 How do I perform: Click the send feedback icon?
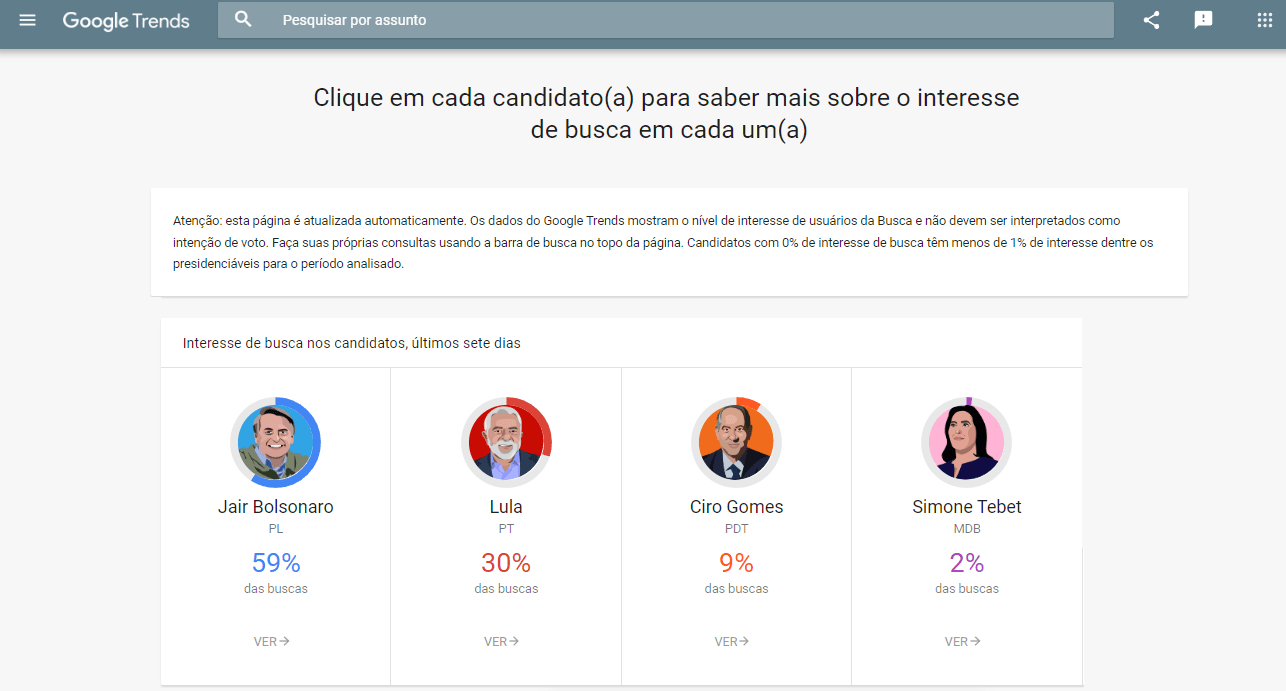[x=1203, y=20]
